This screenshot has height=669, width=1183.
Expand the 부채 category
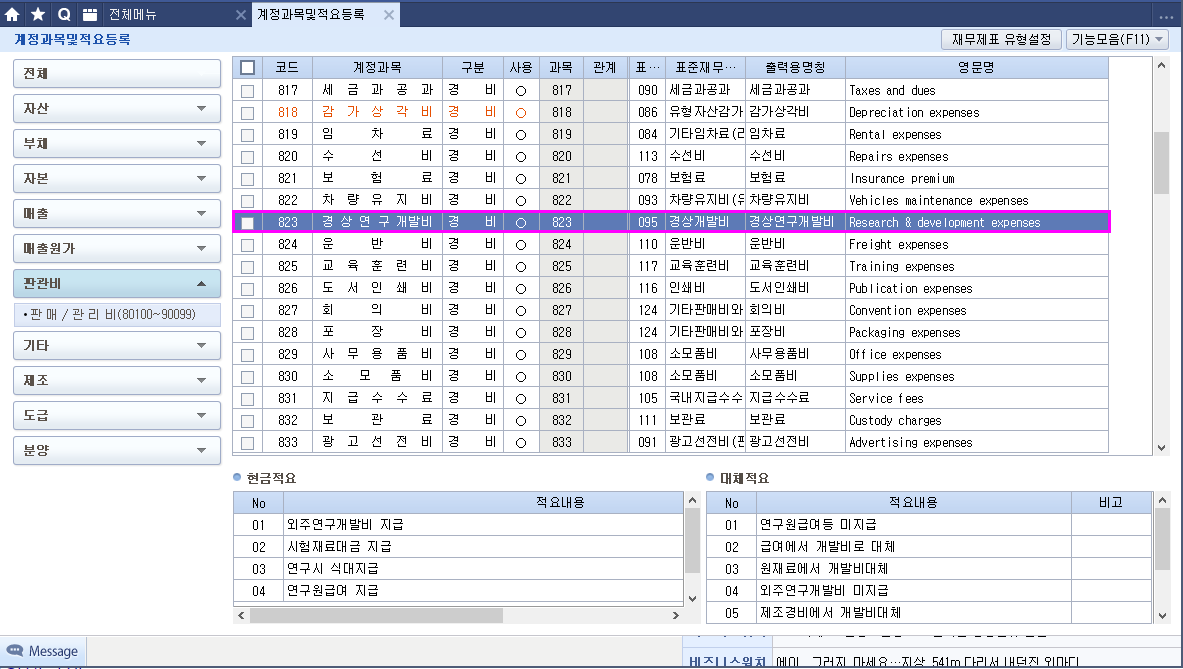pos(117,143)
